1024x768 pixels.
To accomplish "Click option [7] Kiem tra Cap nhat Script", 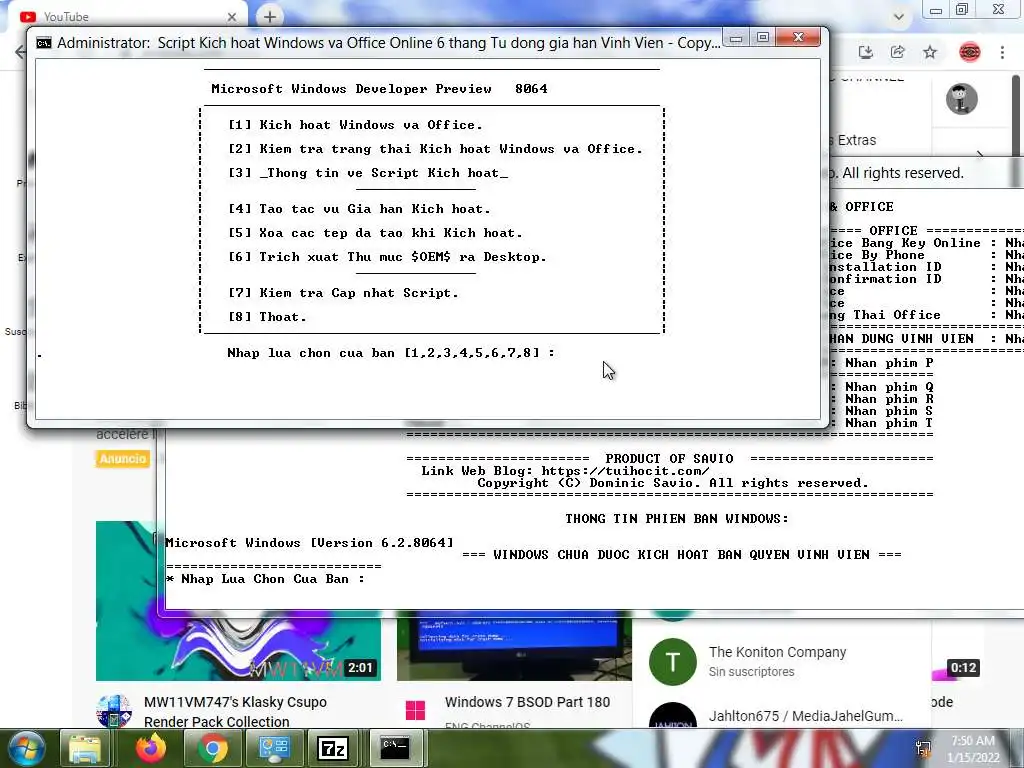I will (x=343, y=293).
